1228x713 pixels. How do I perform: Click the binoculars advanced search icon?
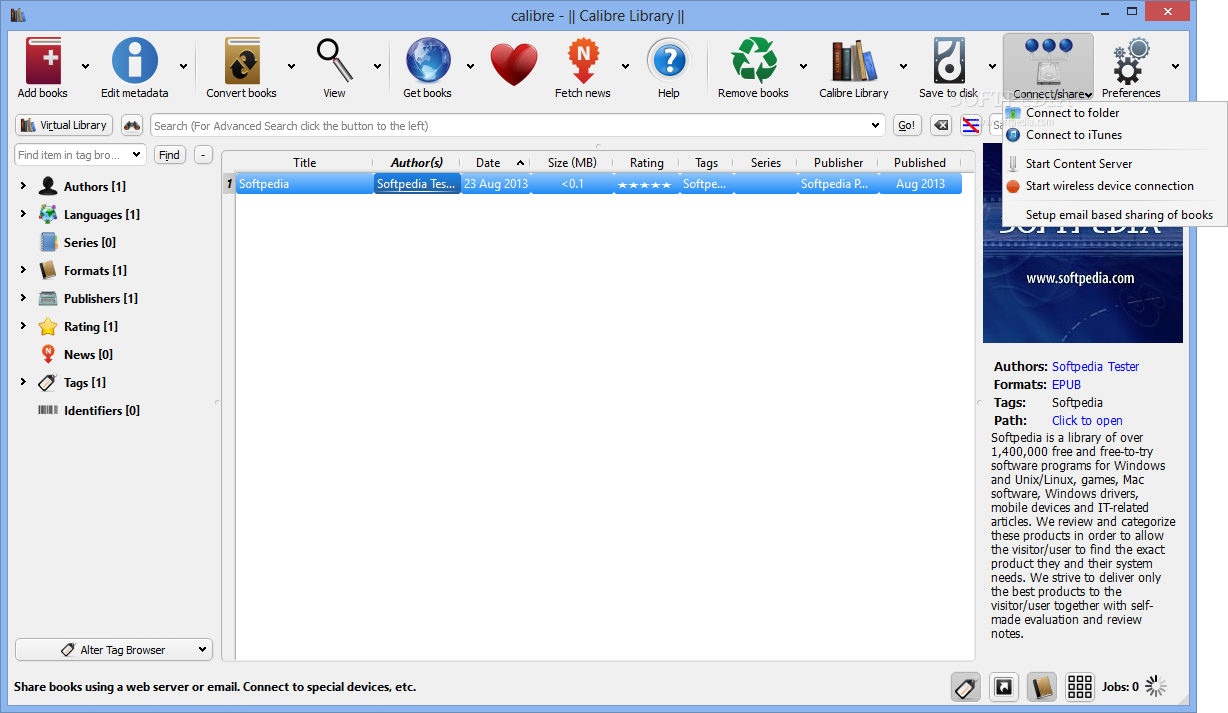tap(132, 125)
